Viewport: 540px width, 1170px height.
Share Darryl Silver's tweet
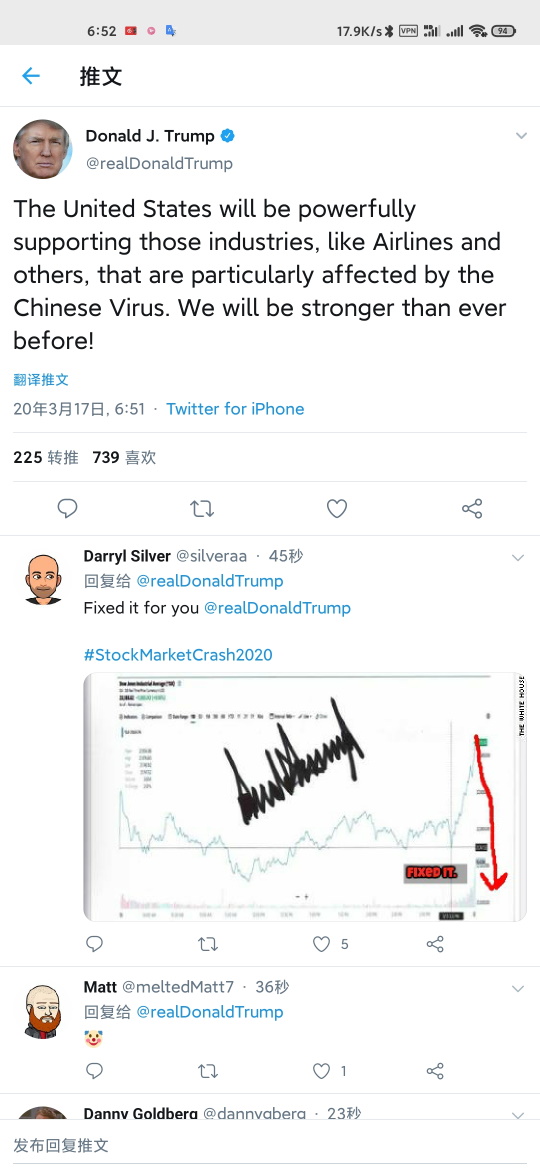tap(435, 944)
